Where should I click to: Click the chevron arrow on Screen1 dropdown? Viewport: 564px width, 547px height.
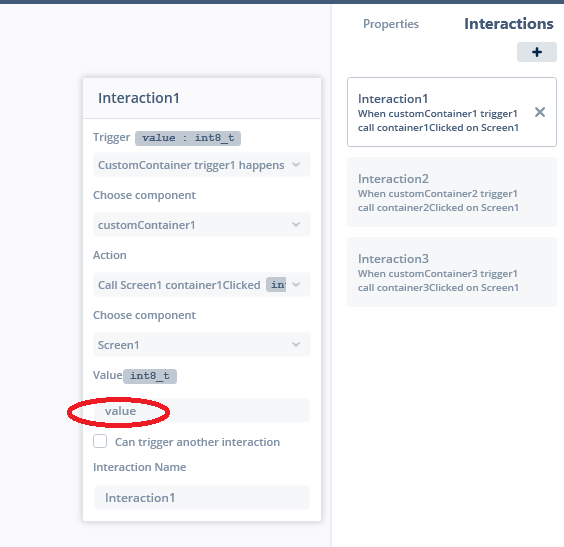pos(296,345)
